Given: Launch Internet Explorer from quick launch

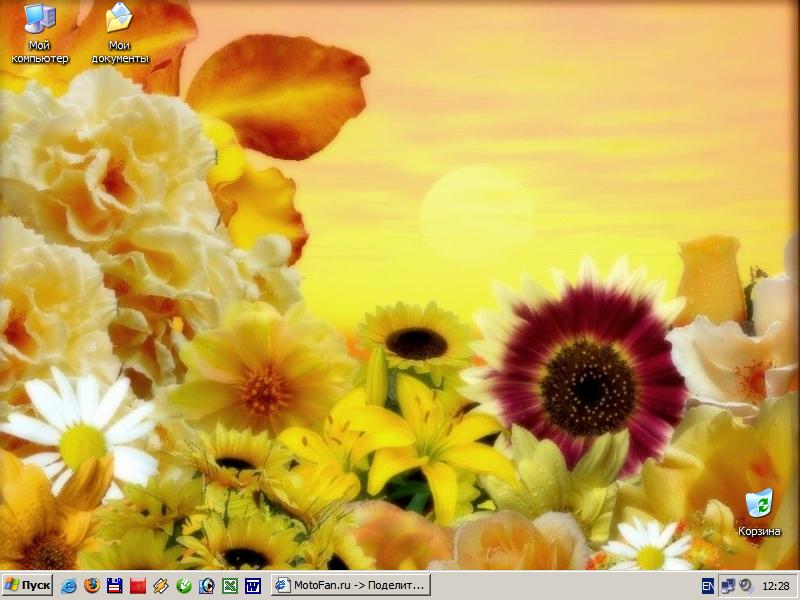Looking at the screenshot, I should point(69,586).
